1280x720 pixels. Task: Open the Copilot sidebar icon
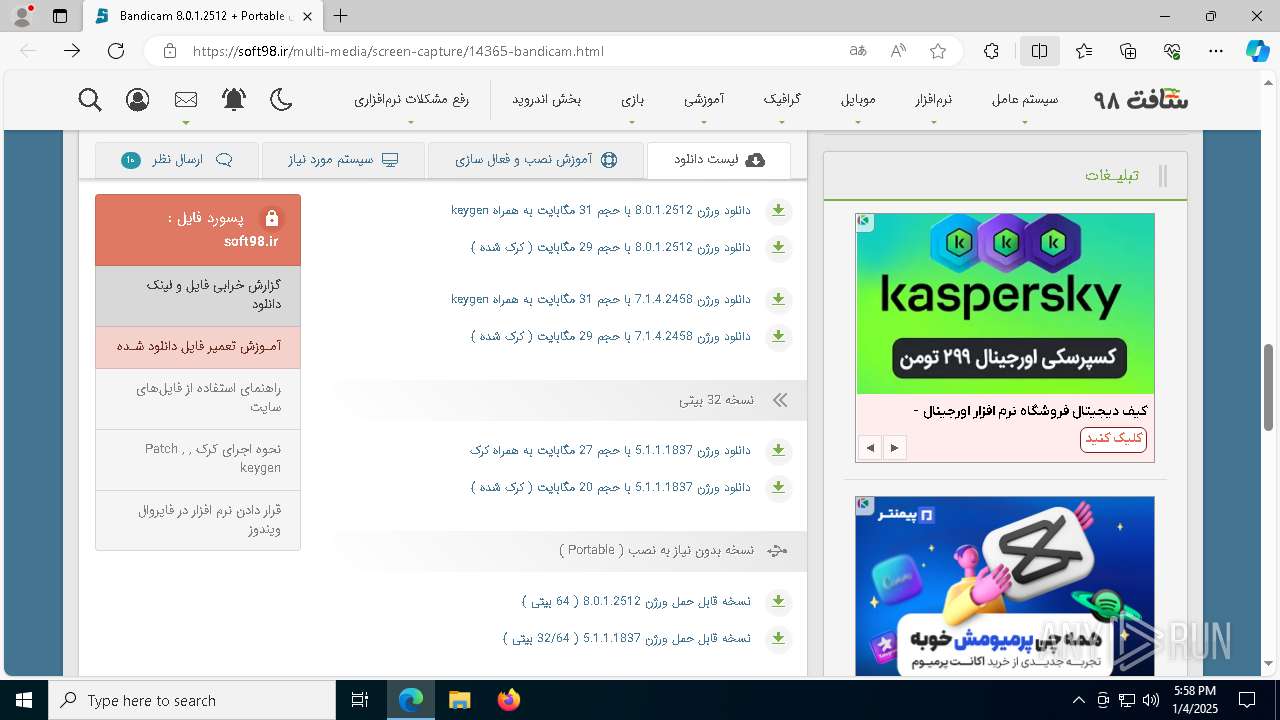1257,51
